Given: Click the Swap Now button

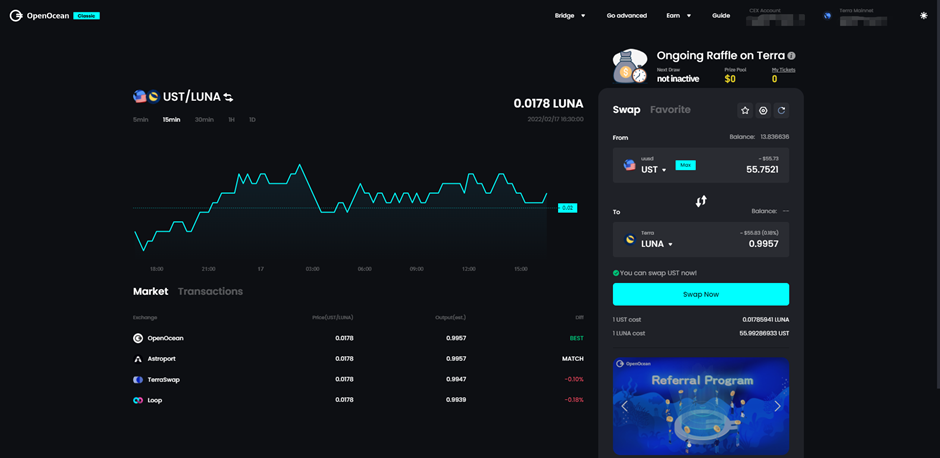Looking at the screenshot, I should (x=700, y=294).
